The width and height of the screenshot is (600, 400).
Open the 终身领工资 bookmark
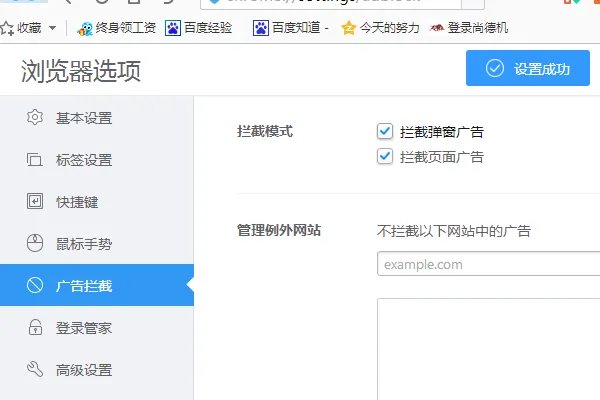coord(121,28)
